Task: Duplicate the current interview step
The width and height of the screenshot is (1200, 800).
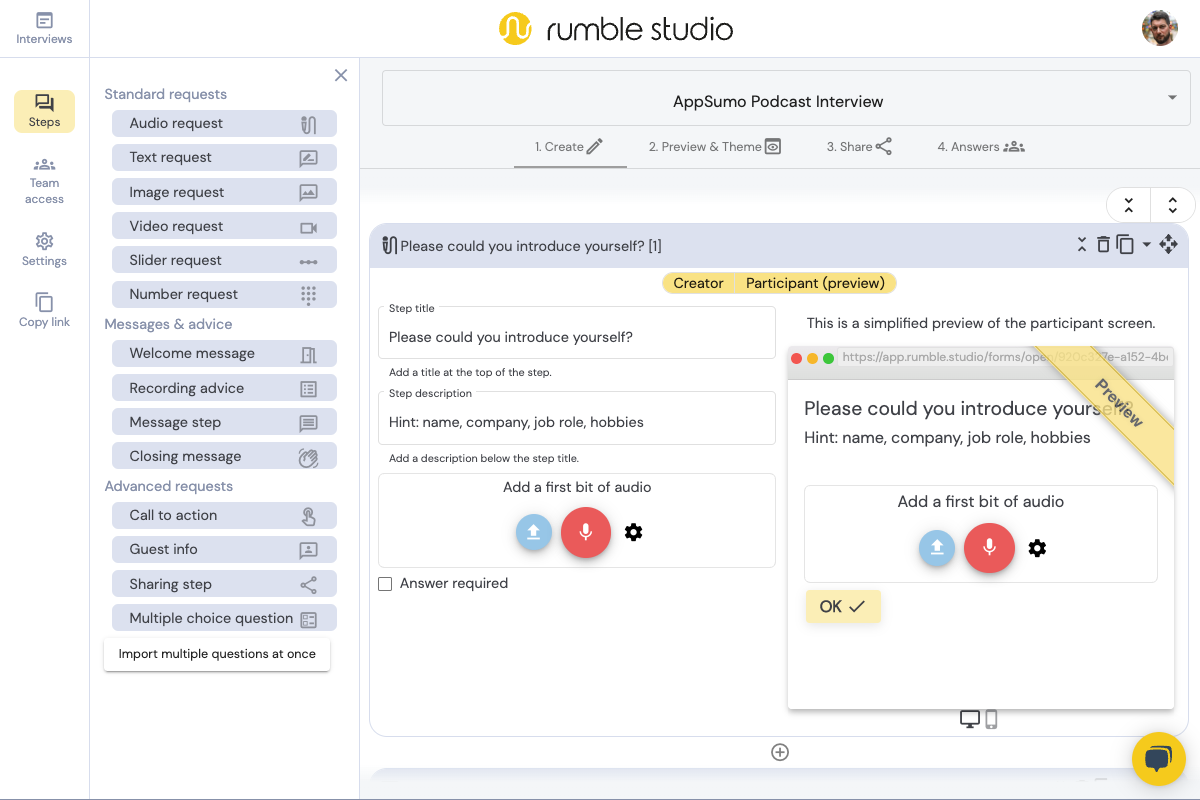Action: pos(1125,244)
